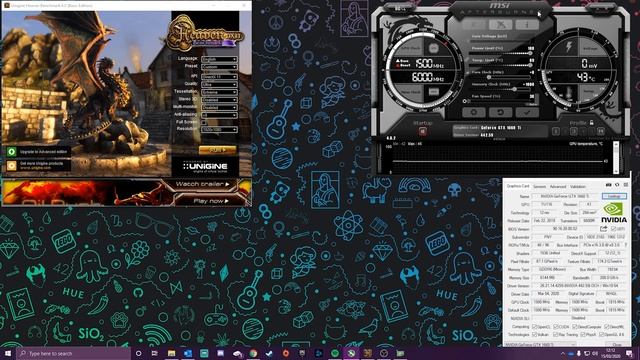Click Afterburner profile lock icon
640x360 pixels.
pos(591,122)
